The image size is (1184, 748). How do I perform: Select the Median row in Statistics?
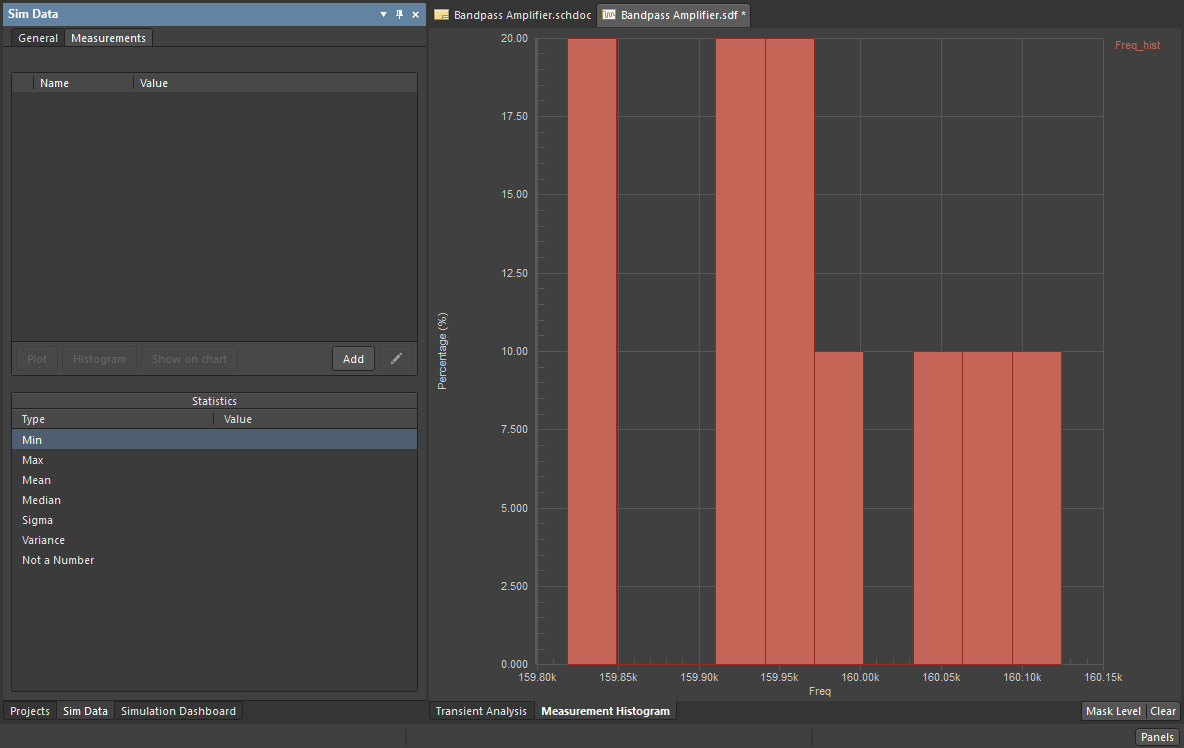click(42, 500)
